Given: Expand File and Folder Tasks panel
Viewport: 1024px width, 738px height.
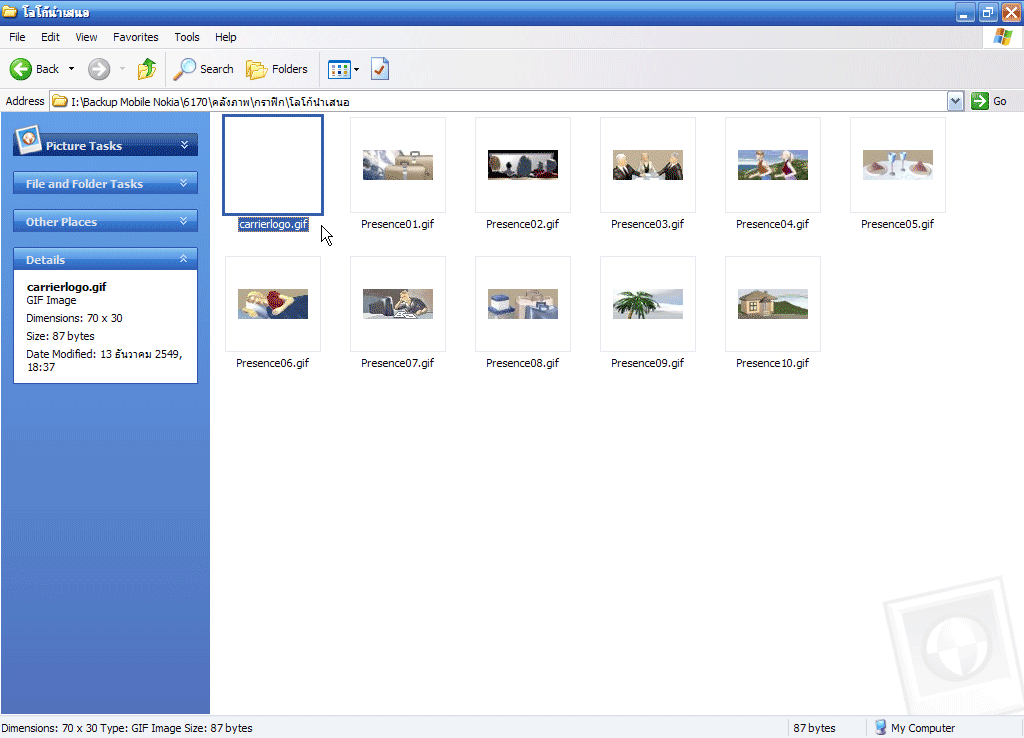Looking at the screenshot, I should [x=184, y=184].
